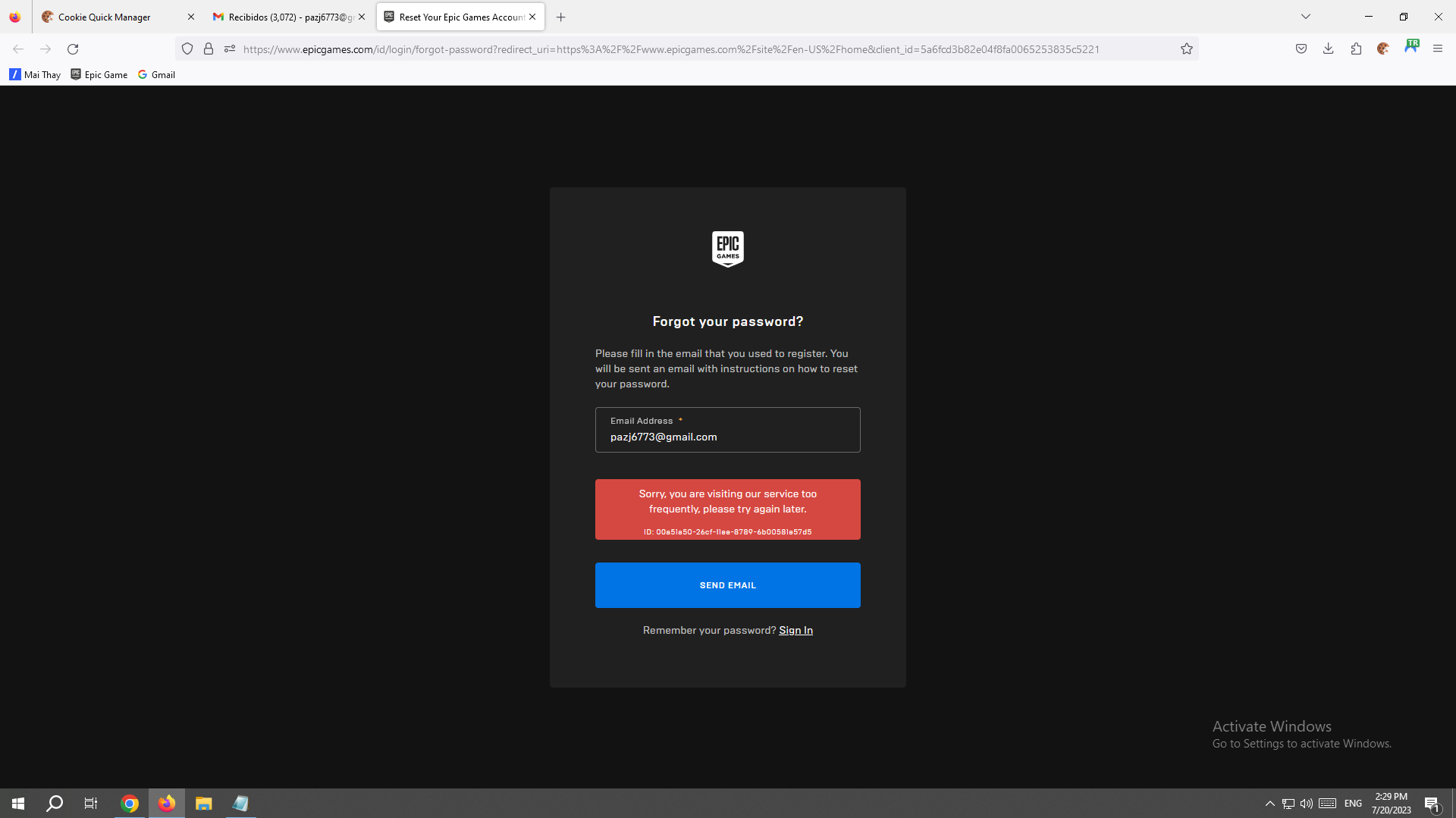Image resolution: width=1456 pixels, height=818 pixels.
Task: Focus the Email Address input field
Action: pos(727,430)
